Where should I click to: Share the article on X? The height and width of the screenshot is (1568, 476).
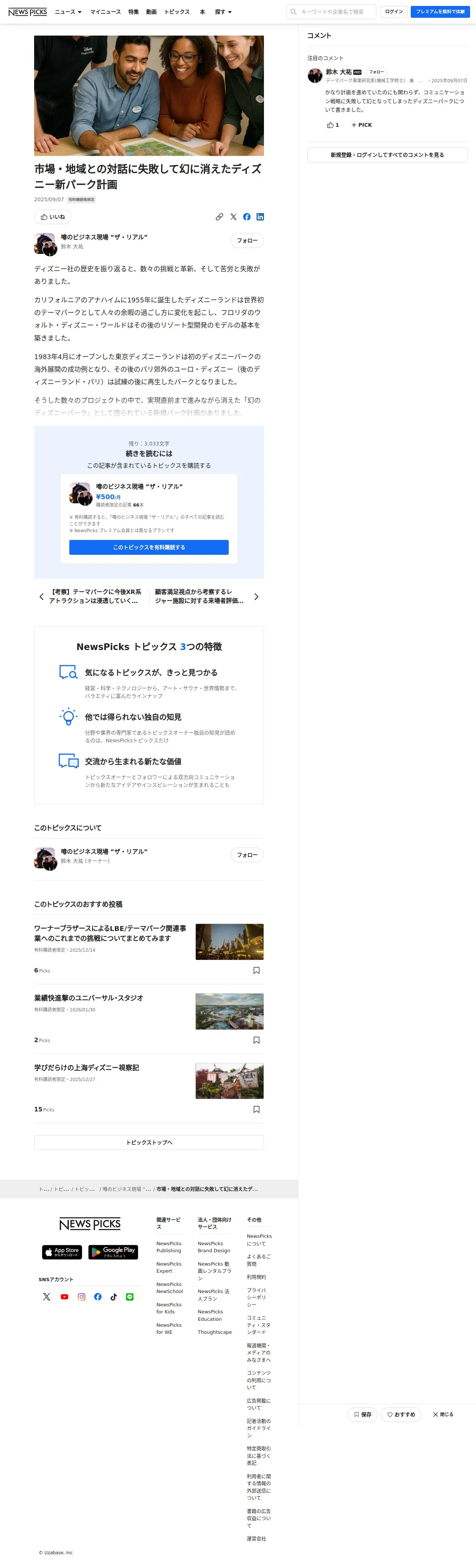click(233, 217)
